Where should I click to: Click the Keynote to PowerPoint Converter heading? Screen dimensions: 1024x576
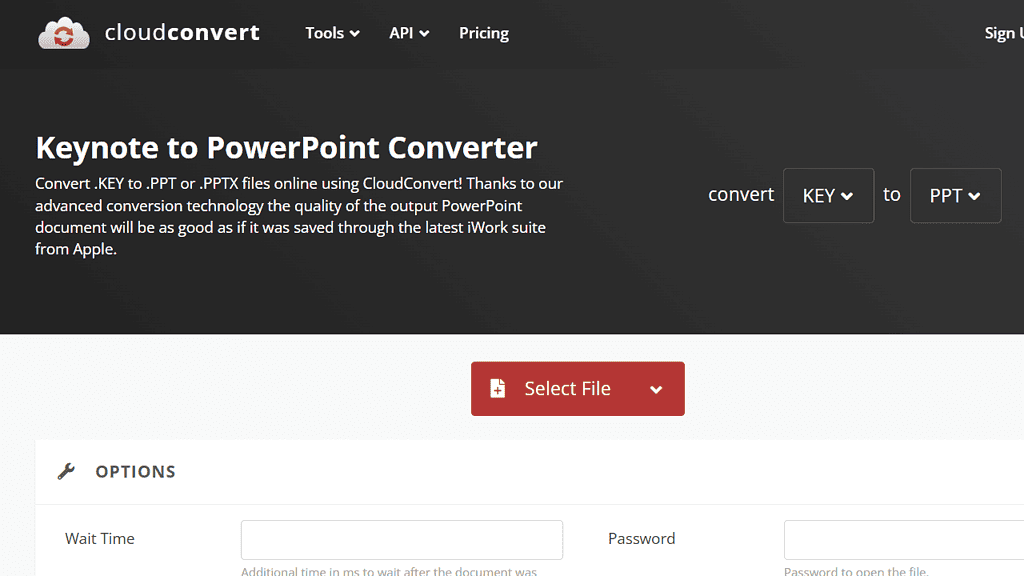coord(286,148)
